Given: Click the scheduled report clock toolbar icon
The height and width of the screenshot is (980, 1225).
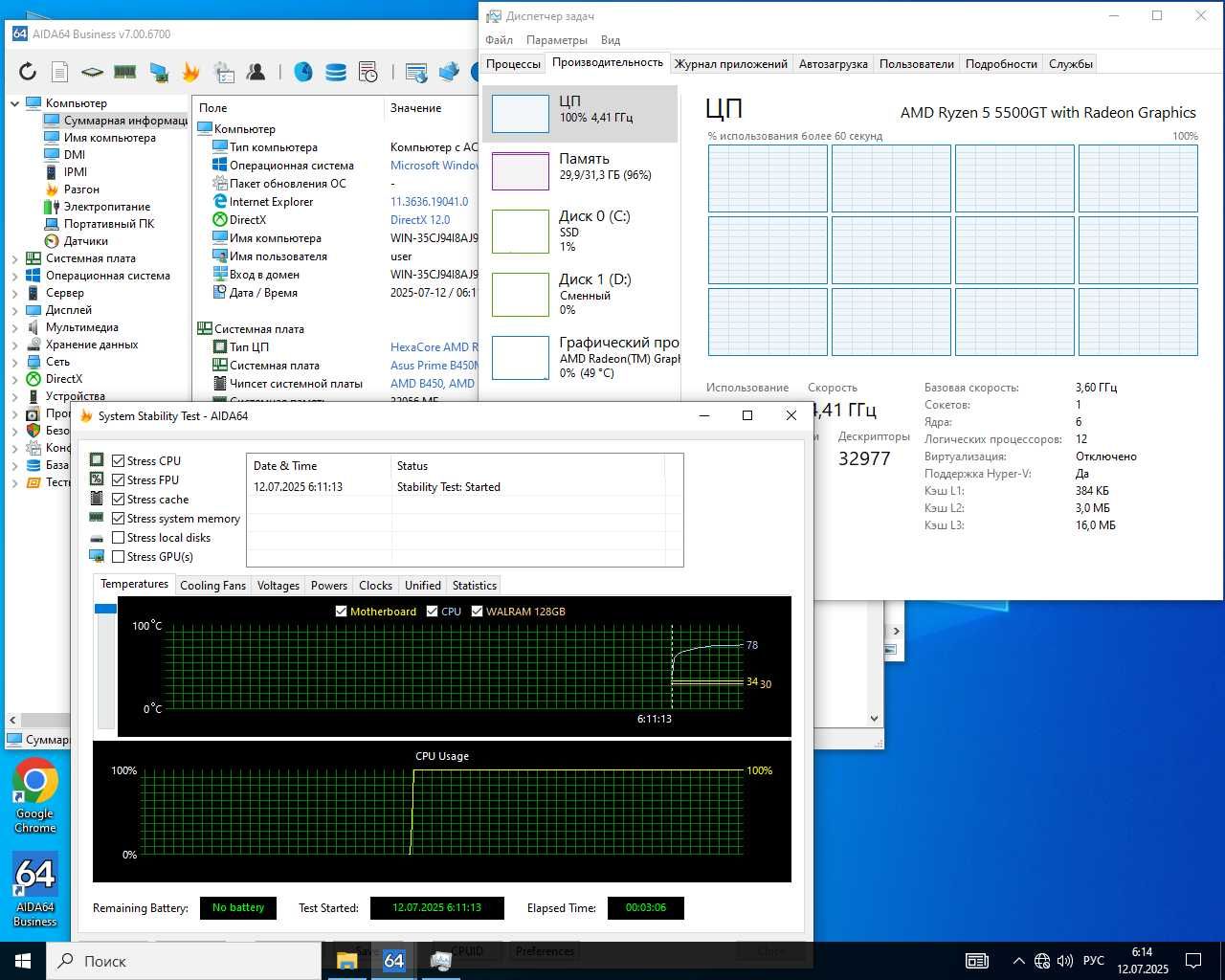Looking at the screenshot, I should [x=368, y=71].
